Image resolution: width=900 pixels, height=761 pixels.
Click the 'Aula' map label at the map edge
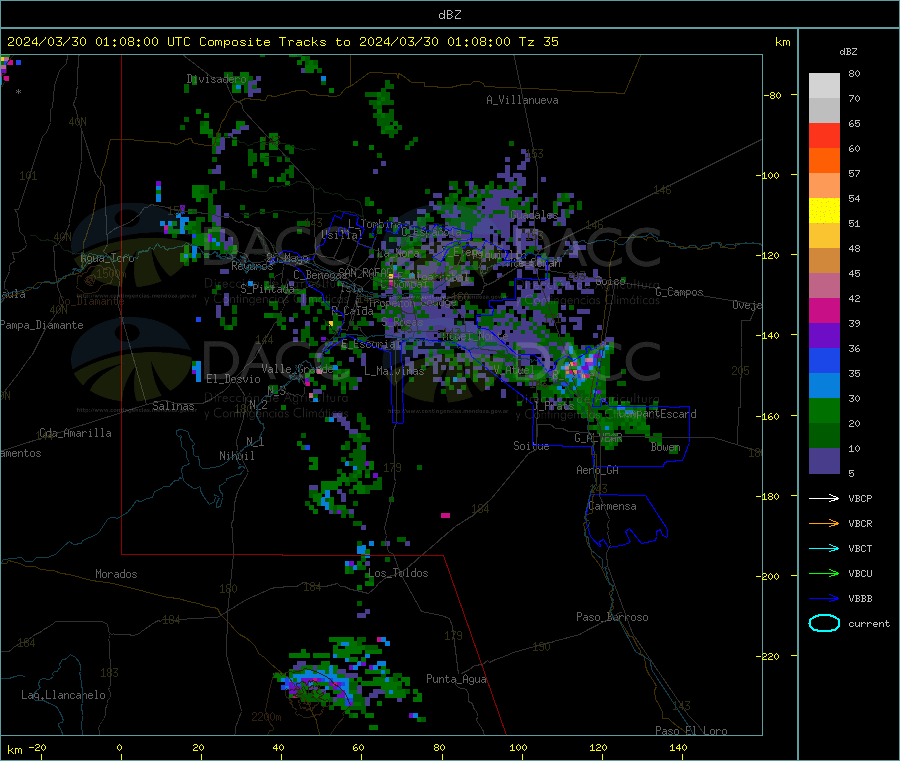[x=13, y=294]
